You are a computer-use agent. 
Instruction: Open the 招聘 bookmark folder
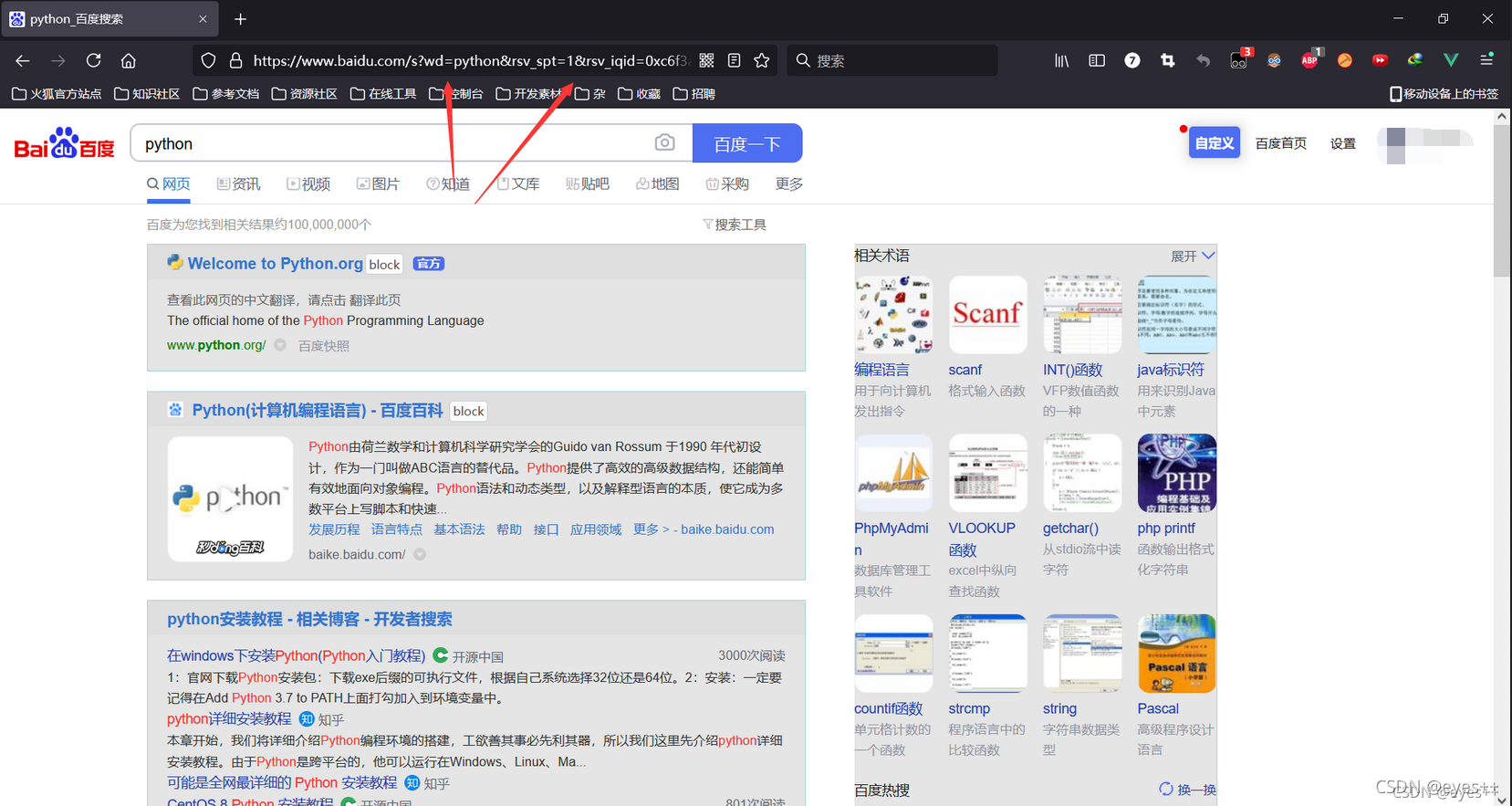(694, 94)
